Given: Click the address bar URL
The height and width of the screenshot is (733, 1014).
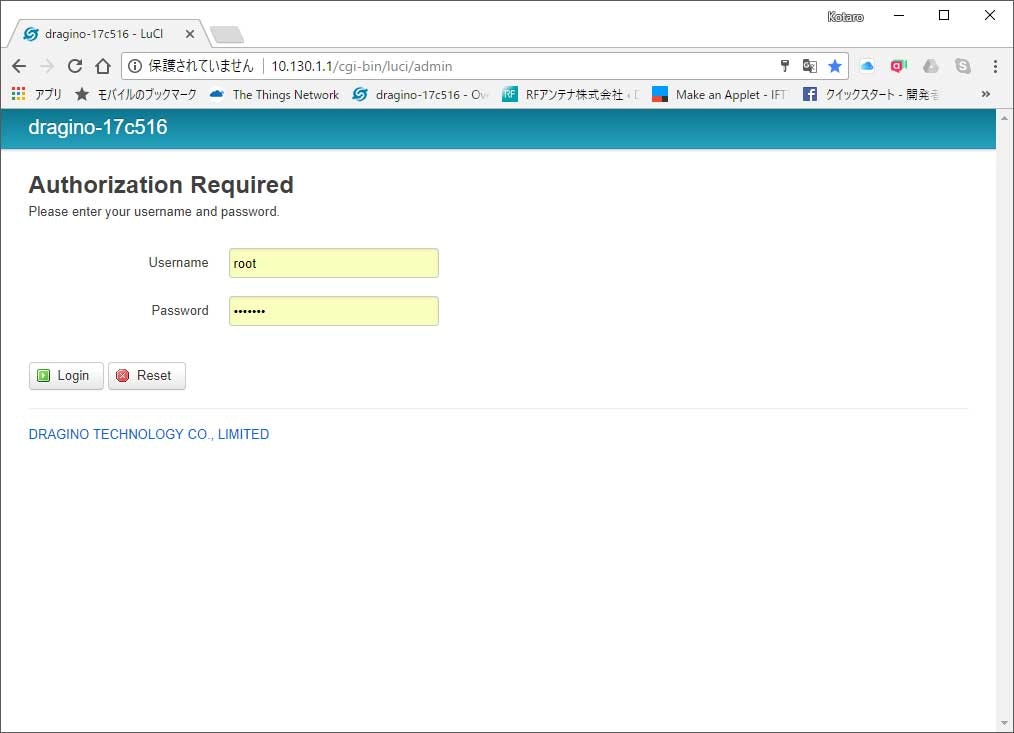Looking at the screenshot, I should tap(361, 66).
